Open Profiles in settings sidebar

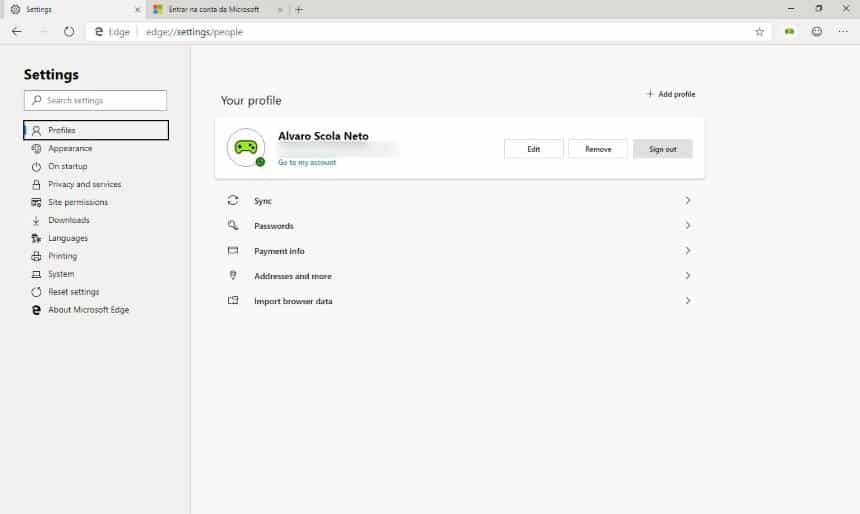(x=96, y=130)
